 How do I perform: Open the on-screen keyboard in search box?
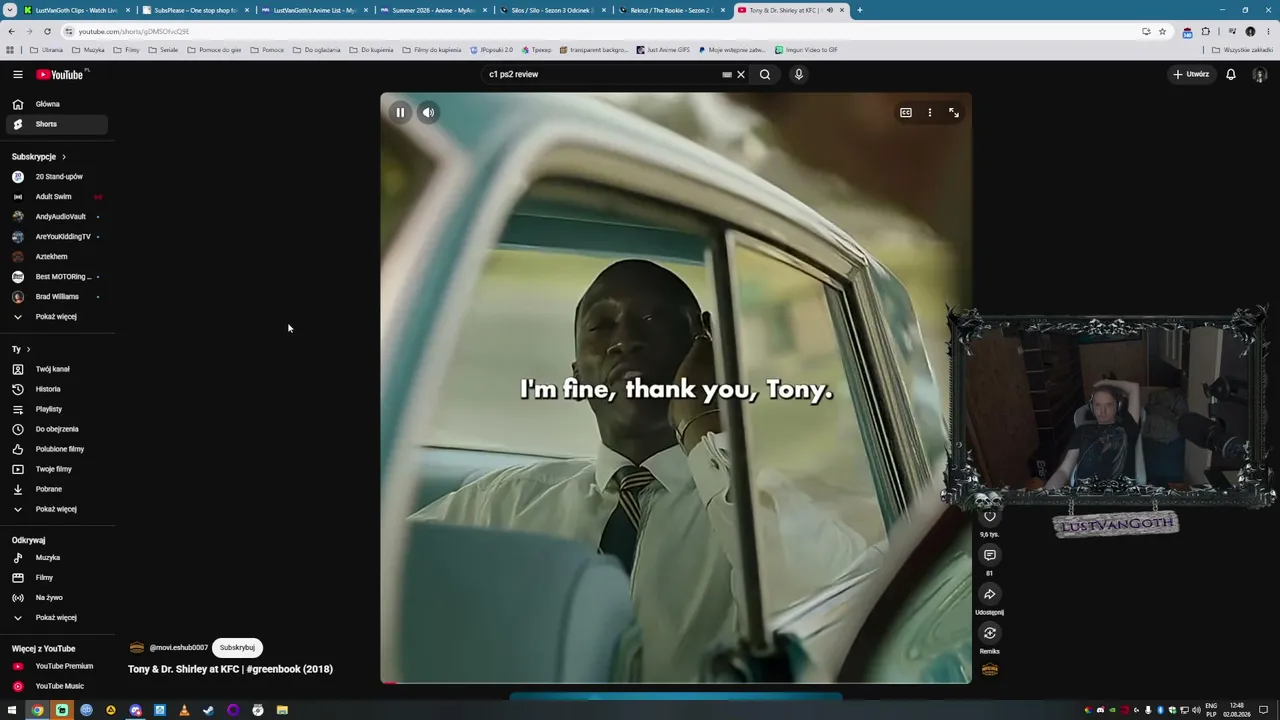(x=727, y=74)
